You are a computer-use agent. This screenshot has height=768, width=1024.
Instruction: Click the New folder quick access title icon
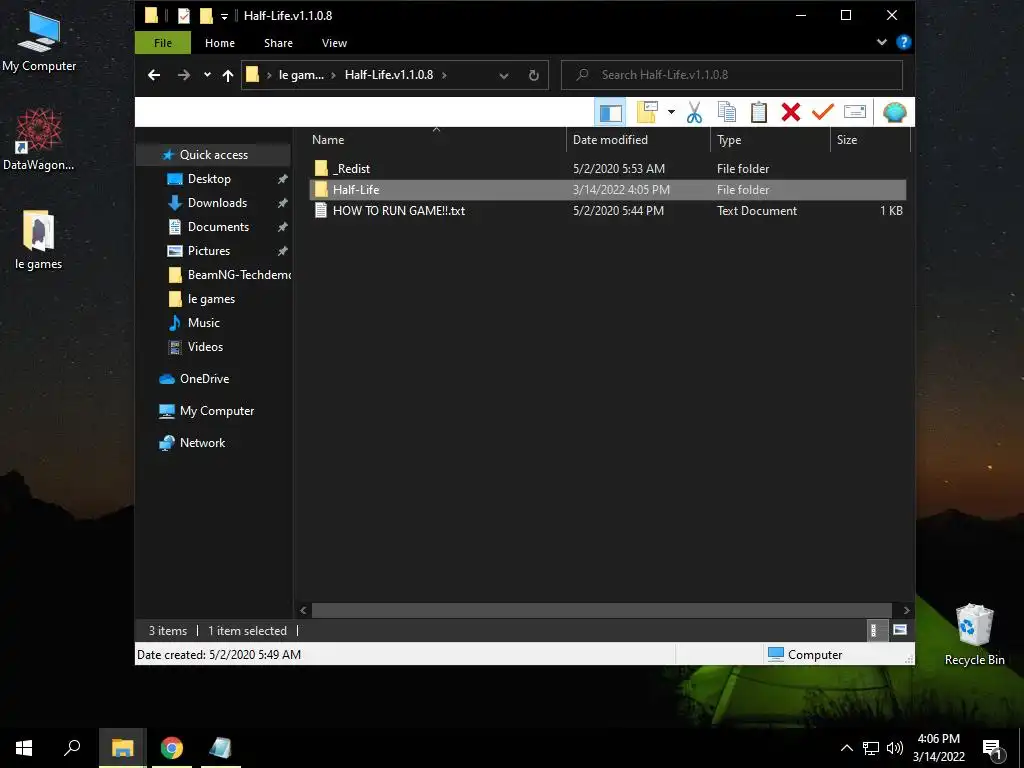click(x=206, y=16)
